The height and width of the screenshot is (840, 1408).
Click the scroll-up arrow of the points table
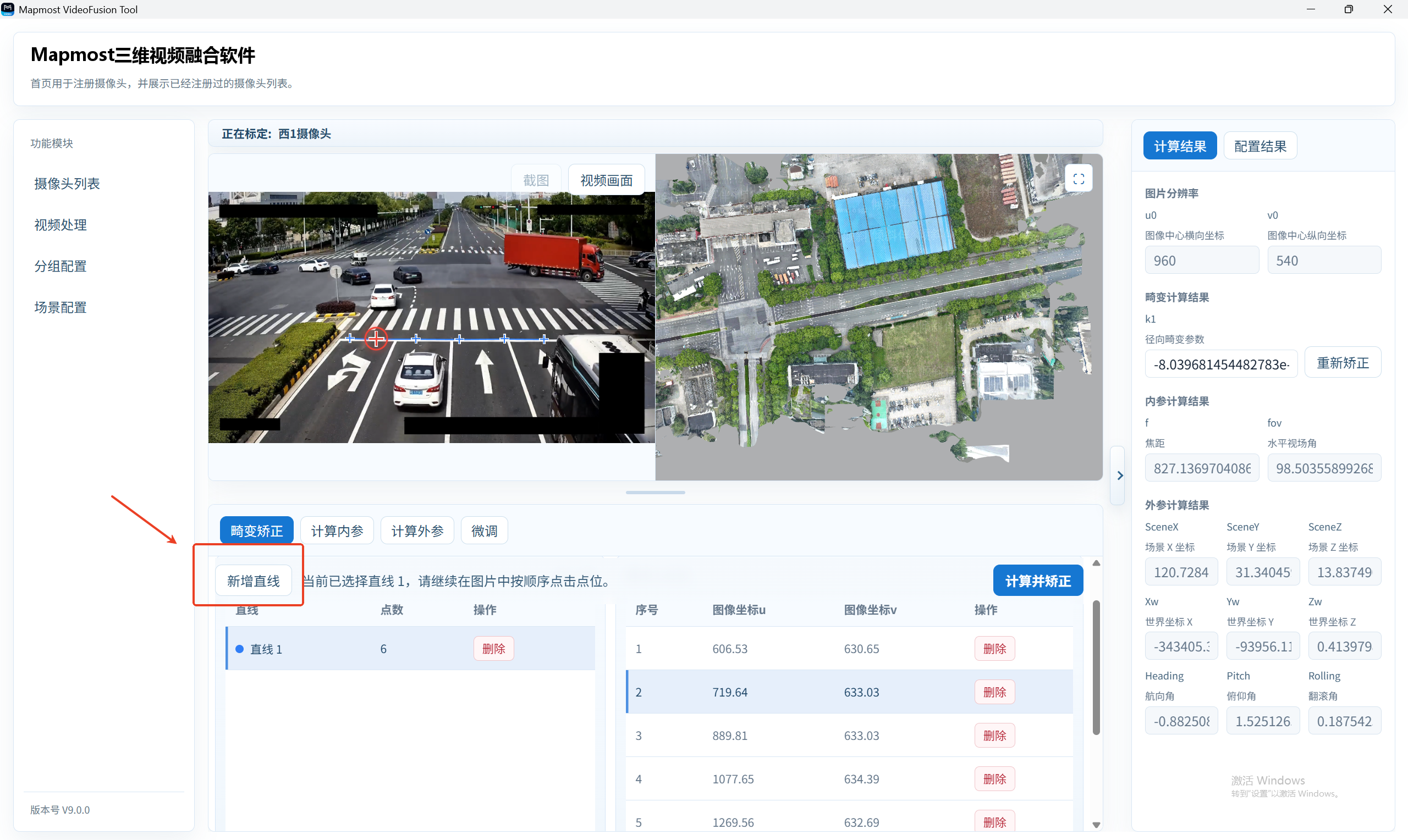tap(1096, 563)
